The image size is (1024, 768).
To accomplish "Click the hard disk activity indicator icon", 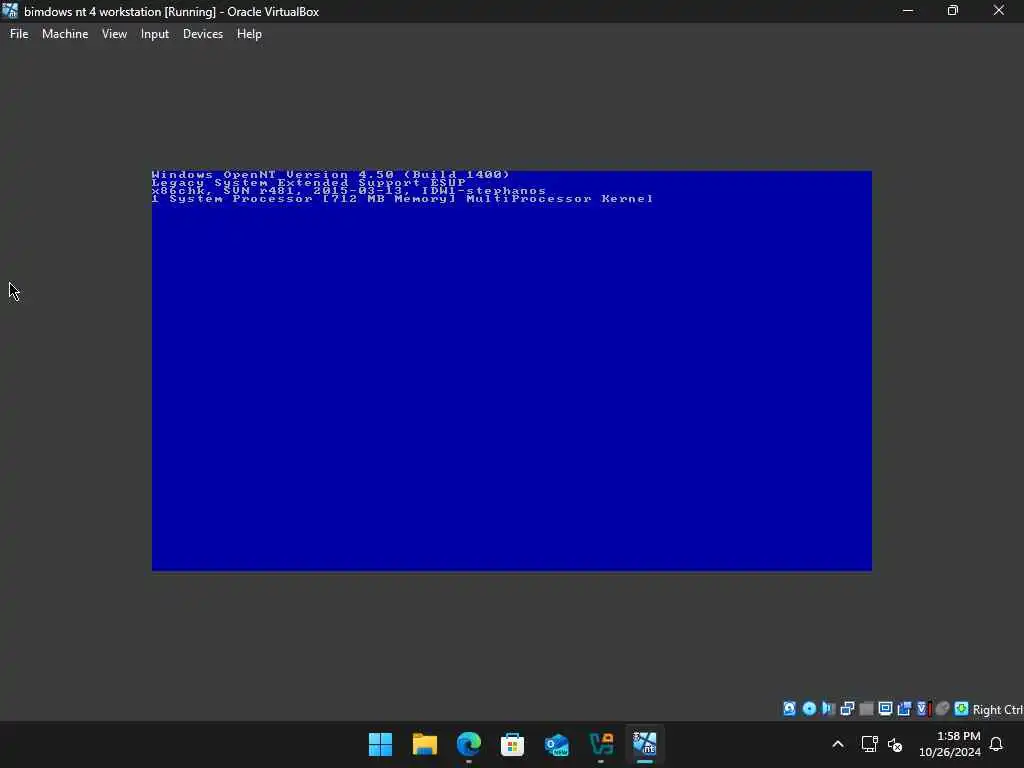I will pyautogui.click(x=789, y=709).
